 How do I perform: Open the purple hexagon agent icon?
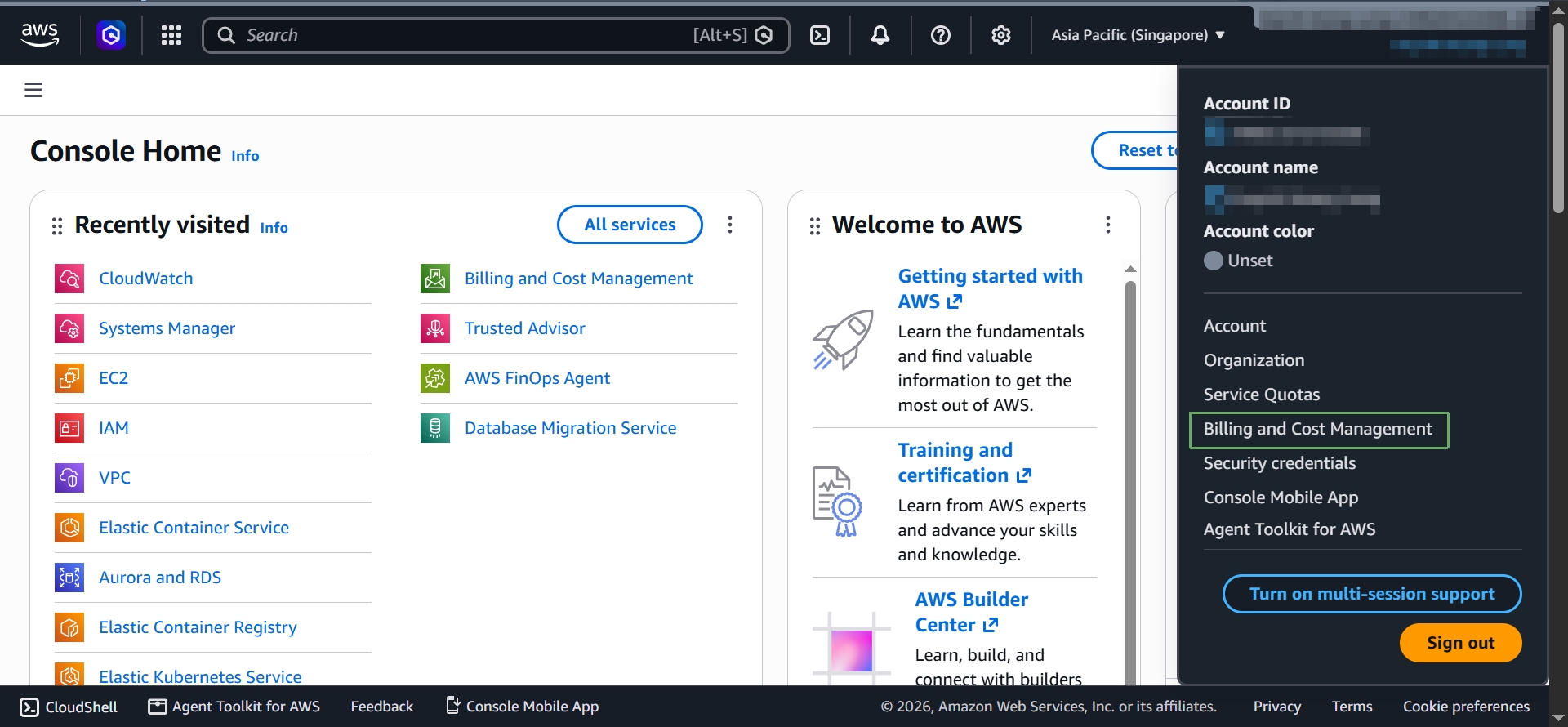pyautogui.click(x=111, y=35)
